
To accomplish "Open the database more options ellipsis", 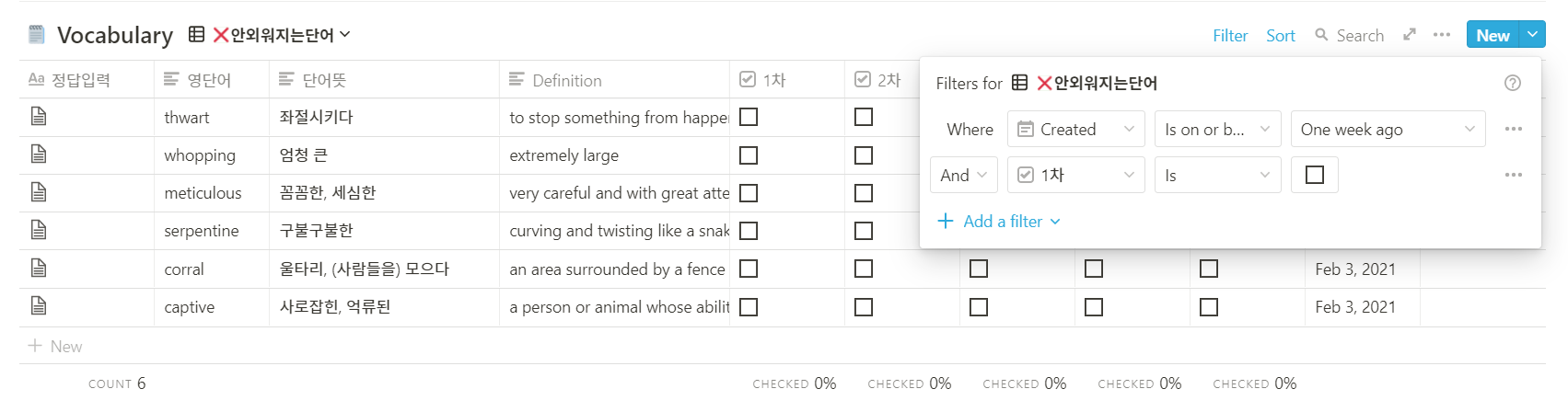I will pyautogui.click(x=1442, y=35).
